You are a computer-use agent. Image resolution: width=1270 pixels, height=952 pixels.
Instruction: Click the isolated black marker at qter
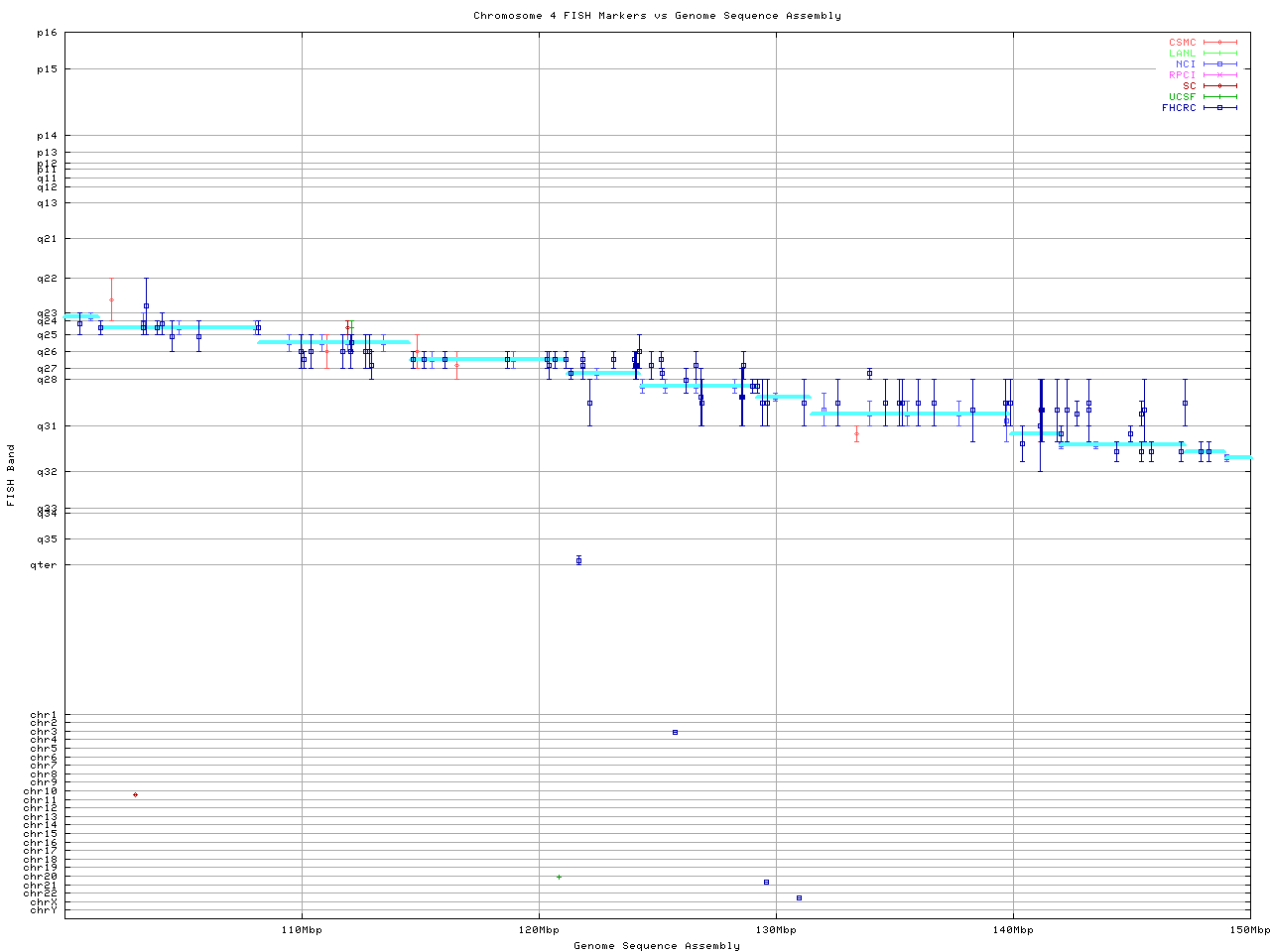[x=578, y=560]
